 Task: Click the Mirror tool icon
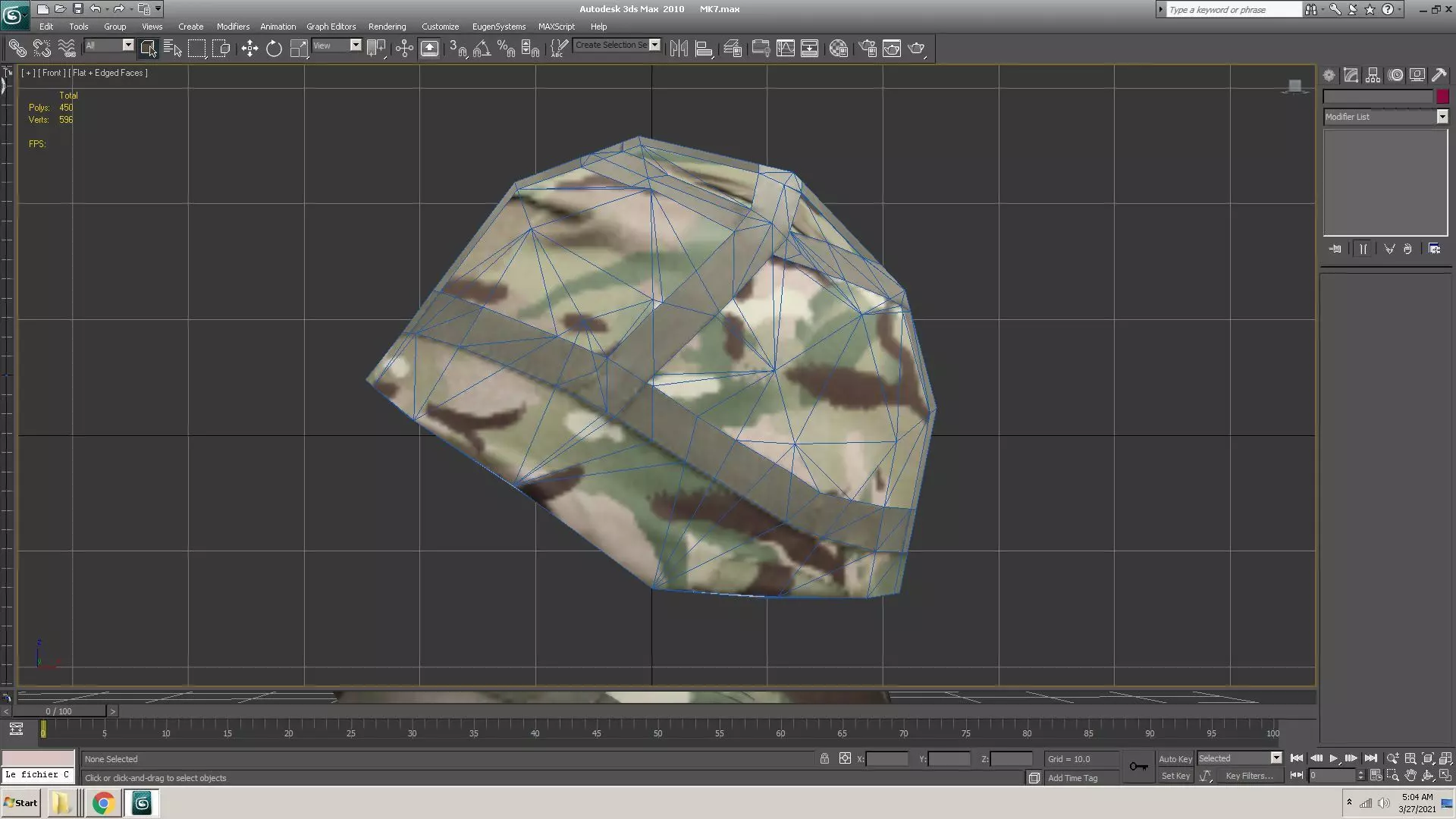coord(679,49)
